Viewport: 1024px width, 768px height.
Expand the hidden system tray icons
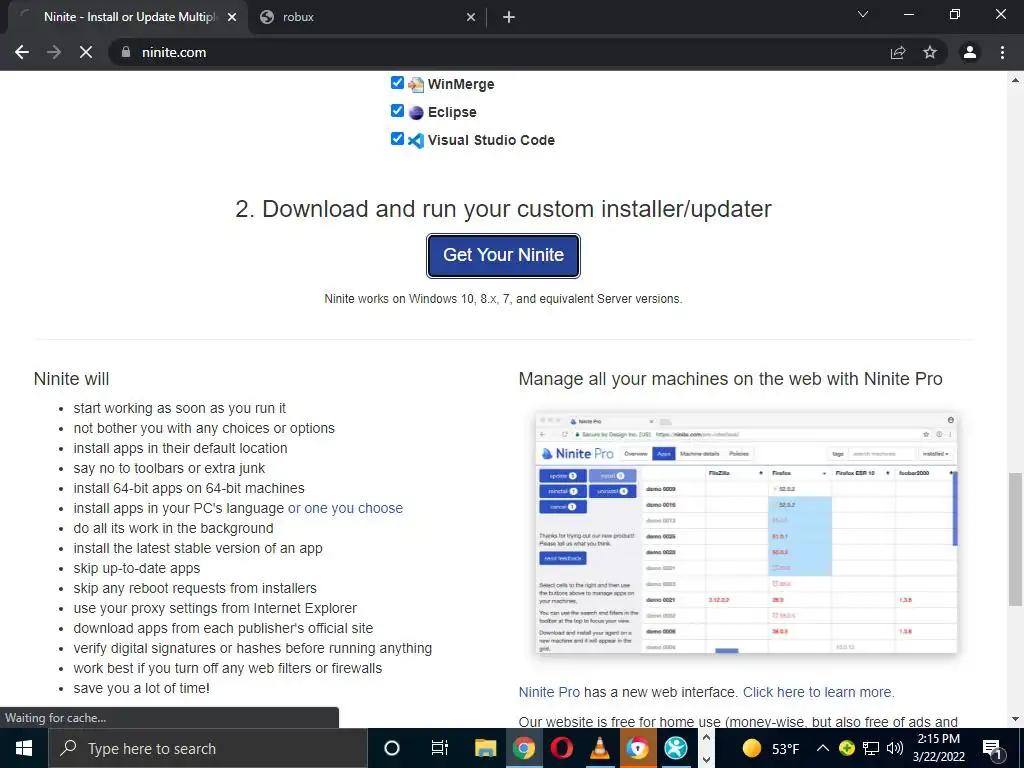coord(823,748)
